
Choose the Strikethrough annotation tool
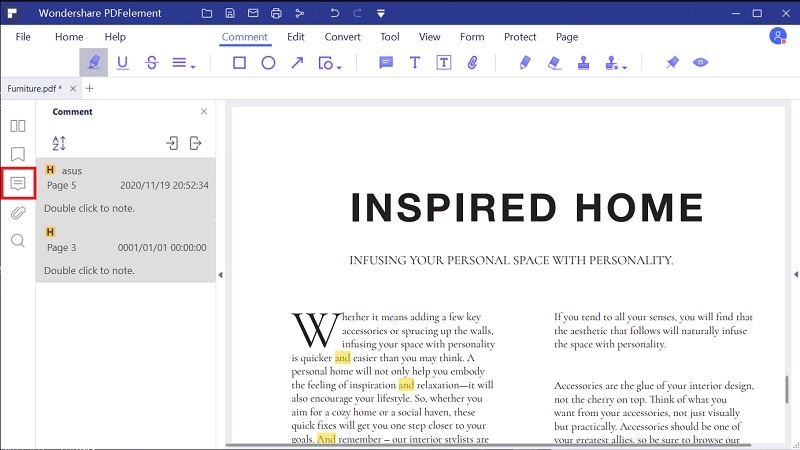[151, 62]
